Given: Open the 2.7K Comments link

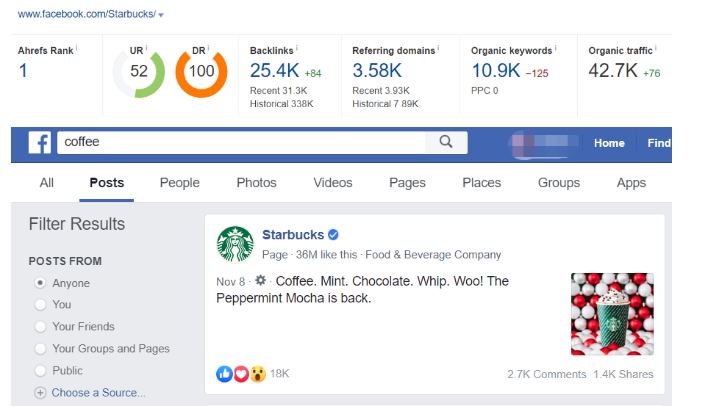Looking at the screenshot, I should 547,374.
